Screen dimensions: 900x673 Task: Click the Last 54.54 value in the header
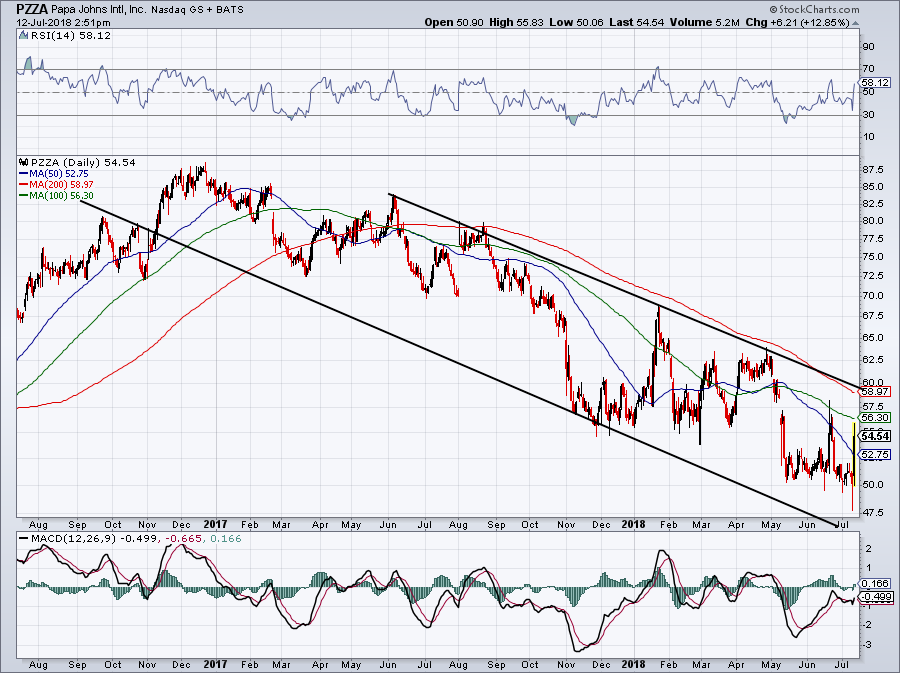click(x=637, y=22)
